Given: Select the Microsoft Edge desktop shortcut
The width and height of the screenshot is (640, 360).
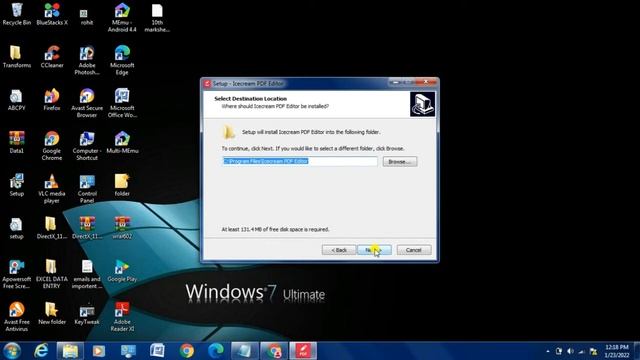Looking at the screenshot, I should [122, 60].
